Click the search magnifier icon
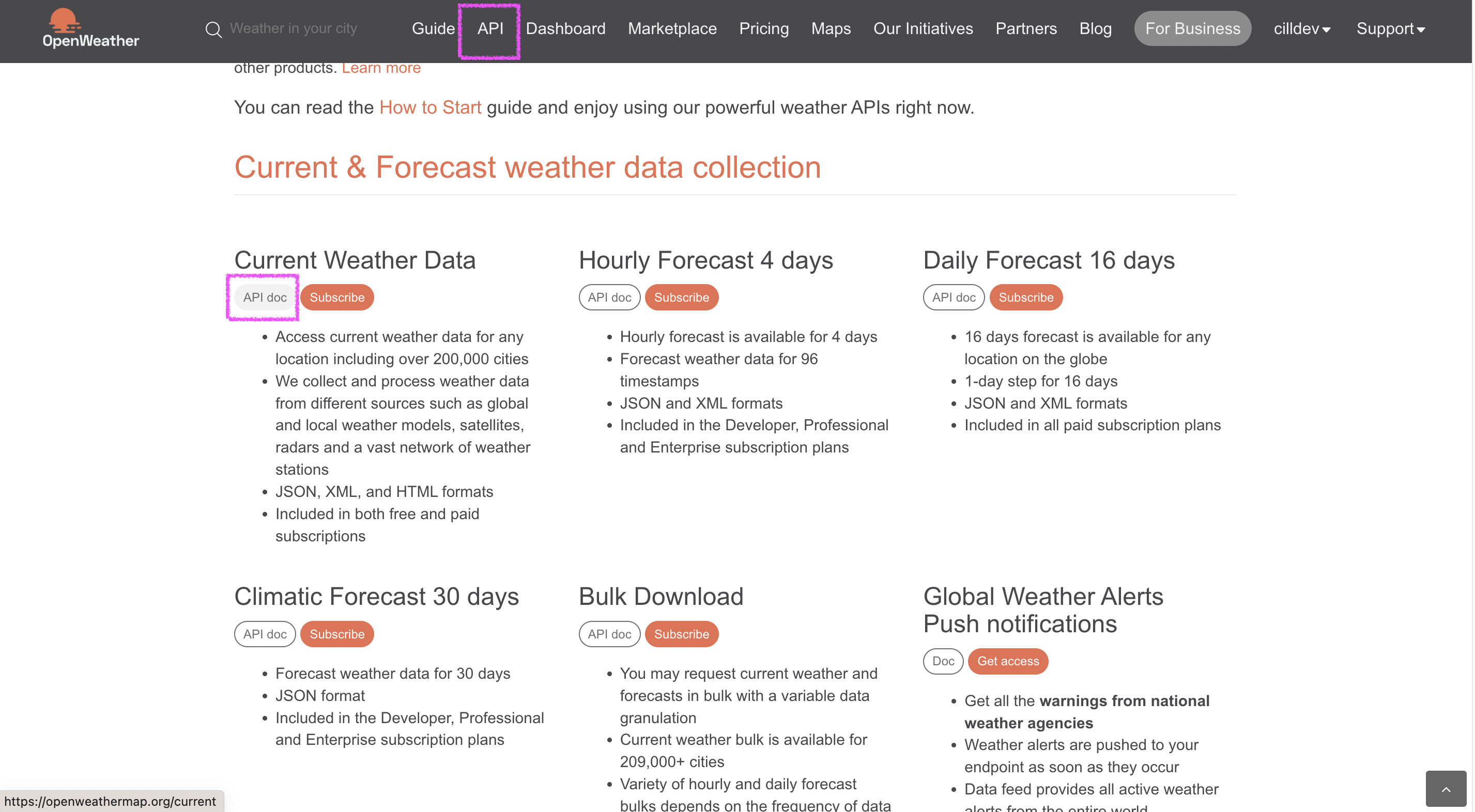Screen dimensions: 1475x812 point(213,29)
